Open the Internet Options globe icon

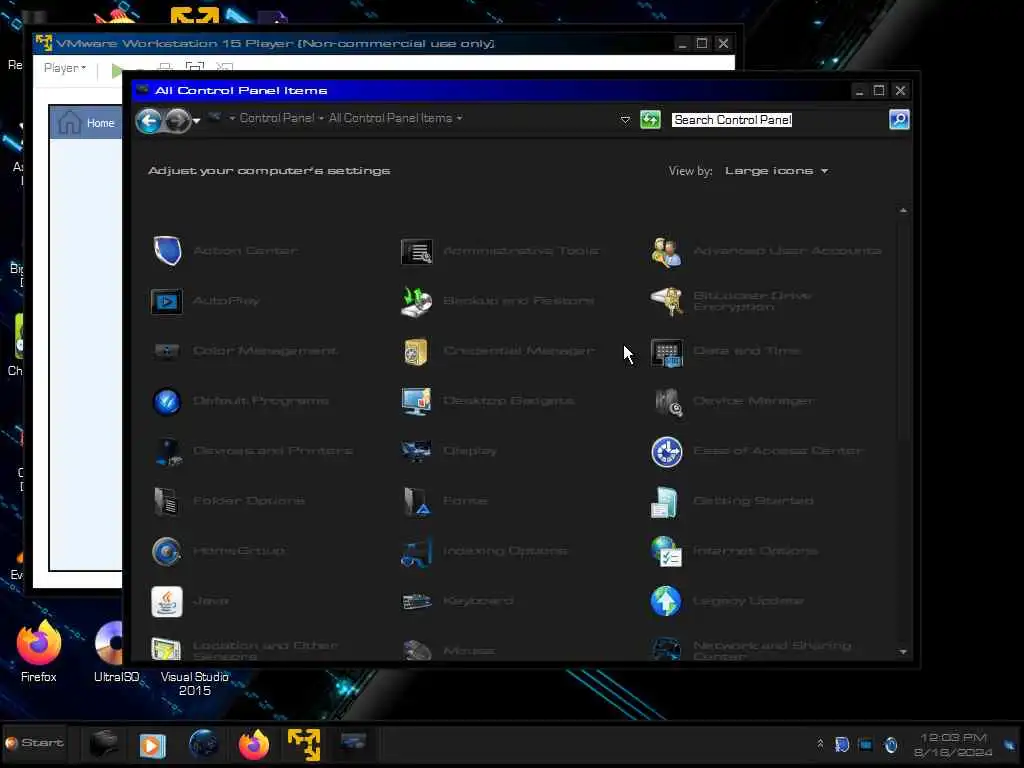666,552
